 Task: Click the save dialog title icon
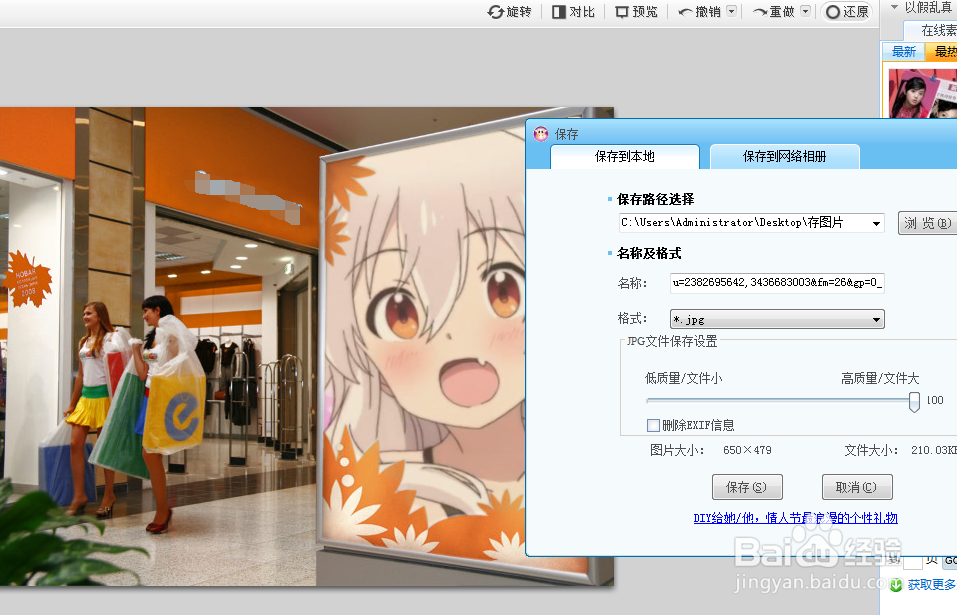pos(541,134)
